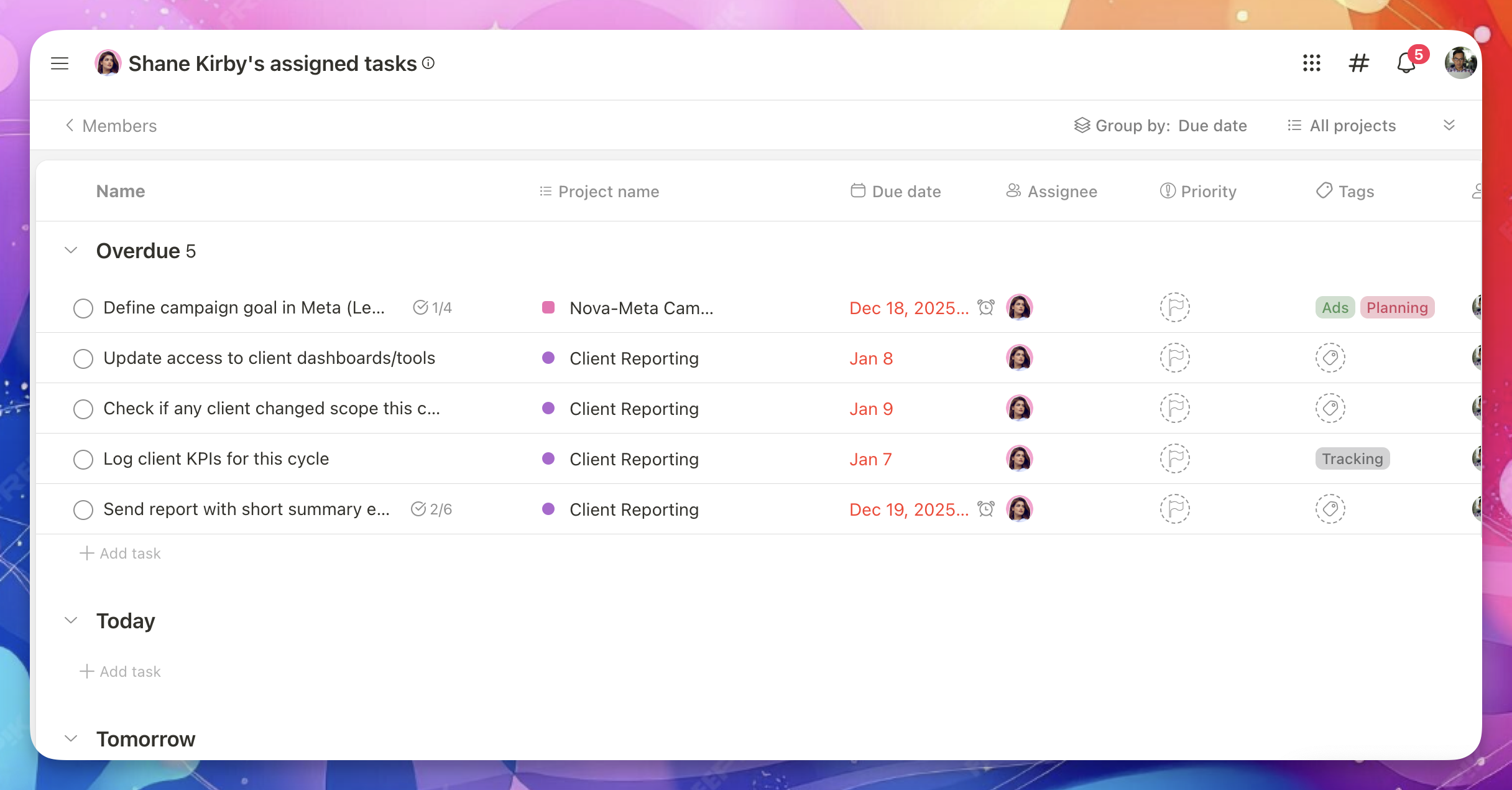
Task: Open the All projects filter
Action: tap(1341, 125)
